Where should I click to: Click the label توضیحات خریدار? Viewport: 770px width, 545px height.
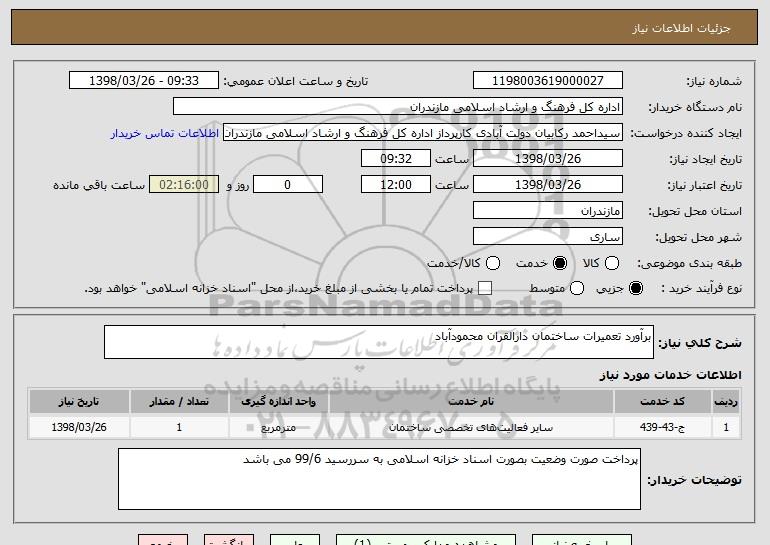pyautogui.click(x=694, y=480)
